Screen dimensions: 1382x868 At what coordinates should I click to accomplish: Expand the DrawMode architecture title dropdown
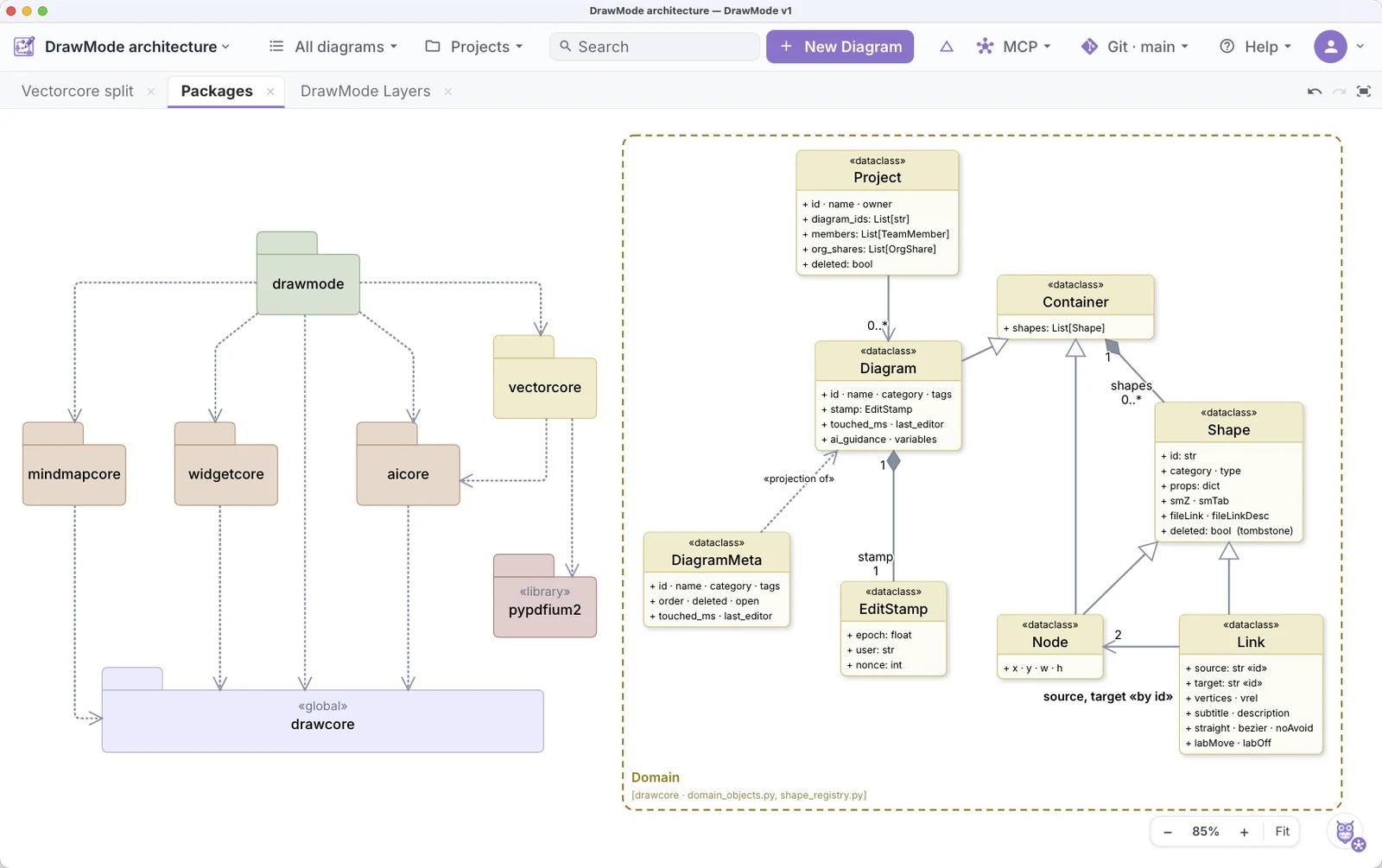tap(225, 47)
